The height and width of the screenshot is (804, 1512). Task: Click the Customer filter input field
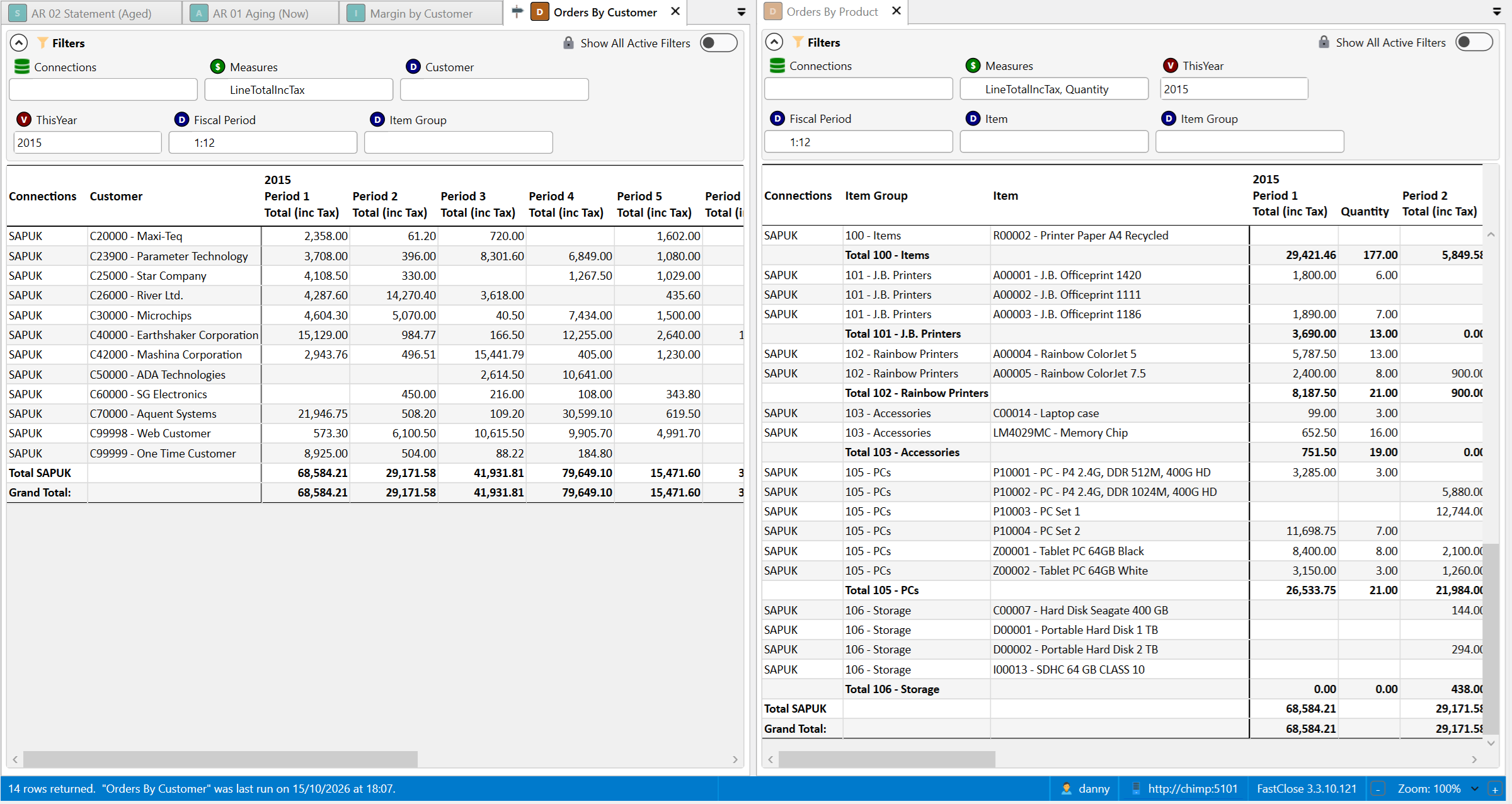click(495, 89)
